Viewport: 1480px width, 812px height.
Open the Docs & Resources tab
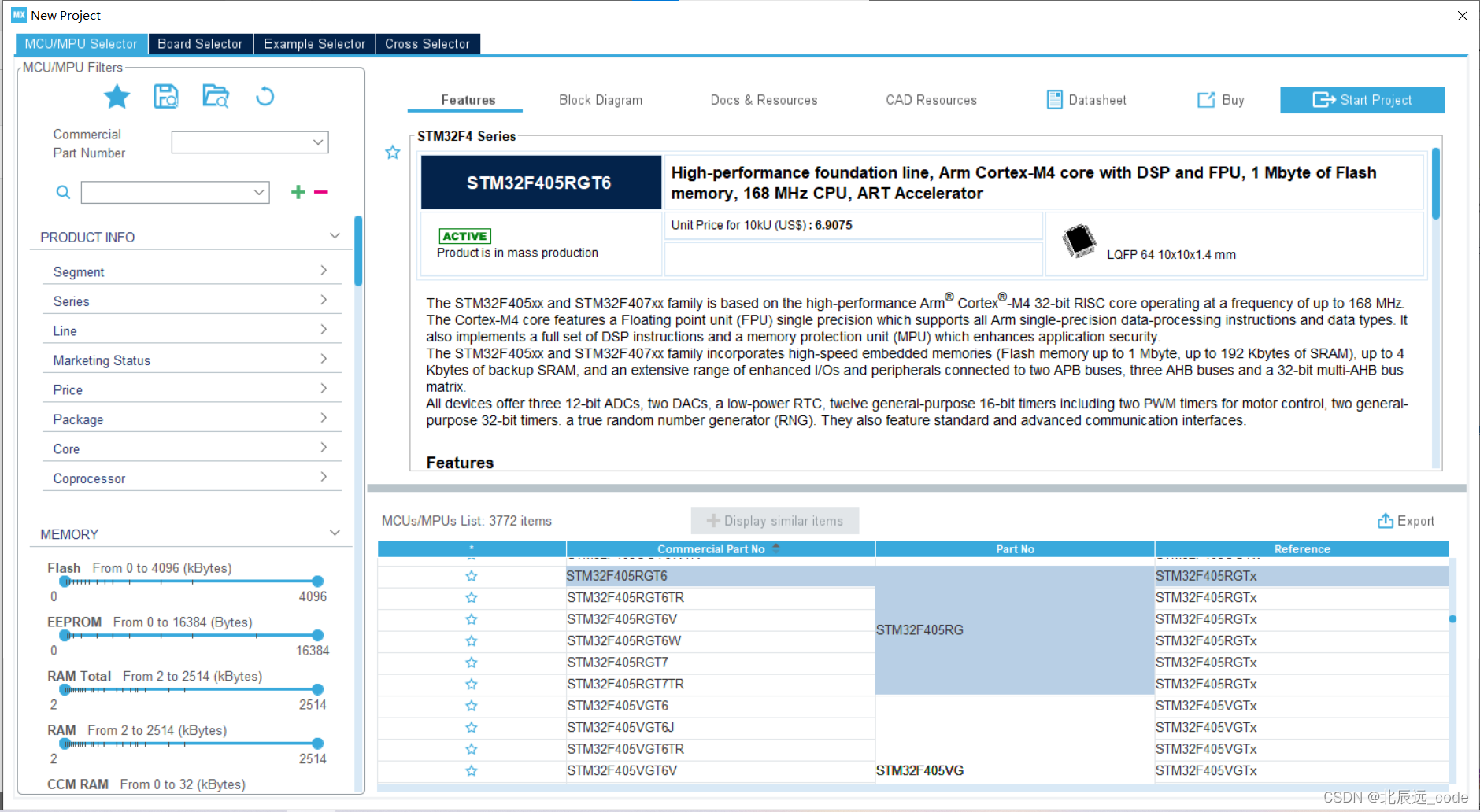(764, 100)
